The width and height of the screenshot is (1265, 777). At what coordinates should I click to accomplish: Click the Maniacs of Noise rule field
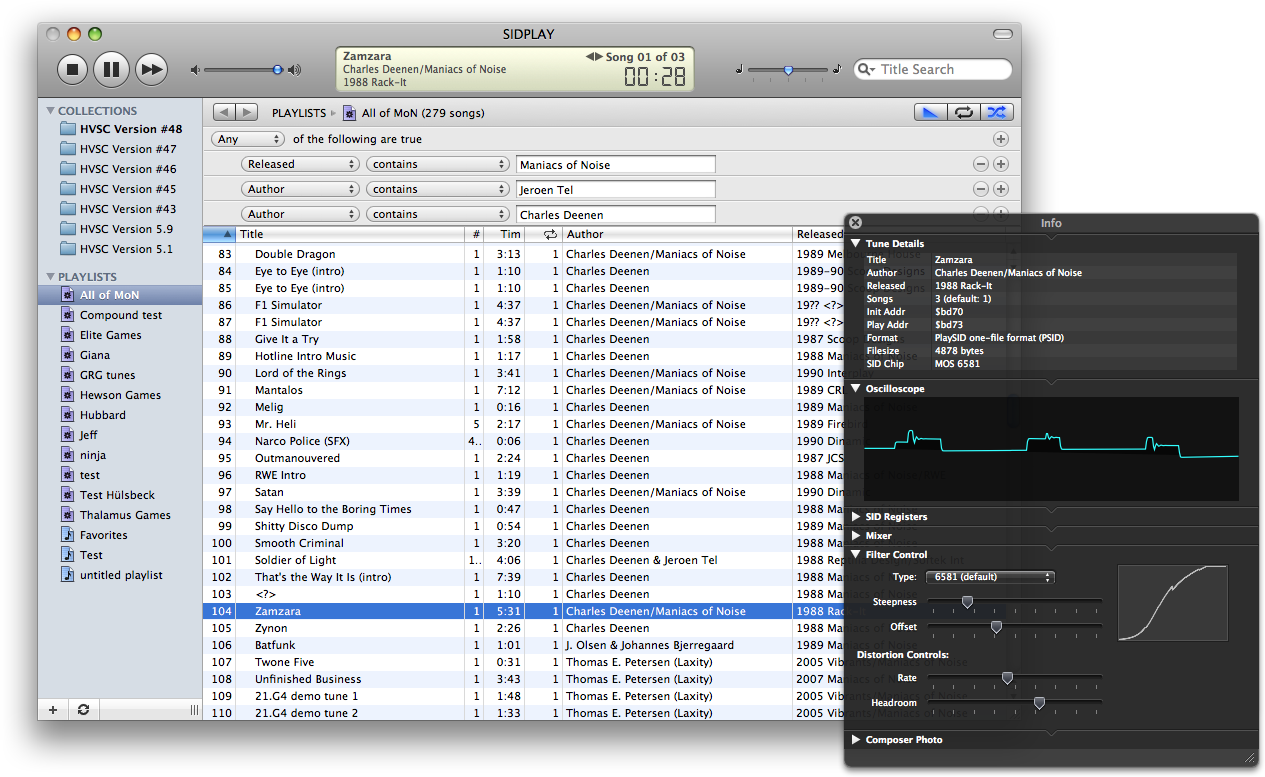tap(616, 165)
